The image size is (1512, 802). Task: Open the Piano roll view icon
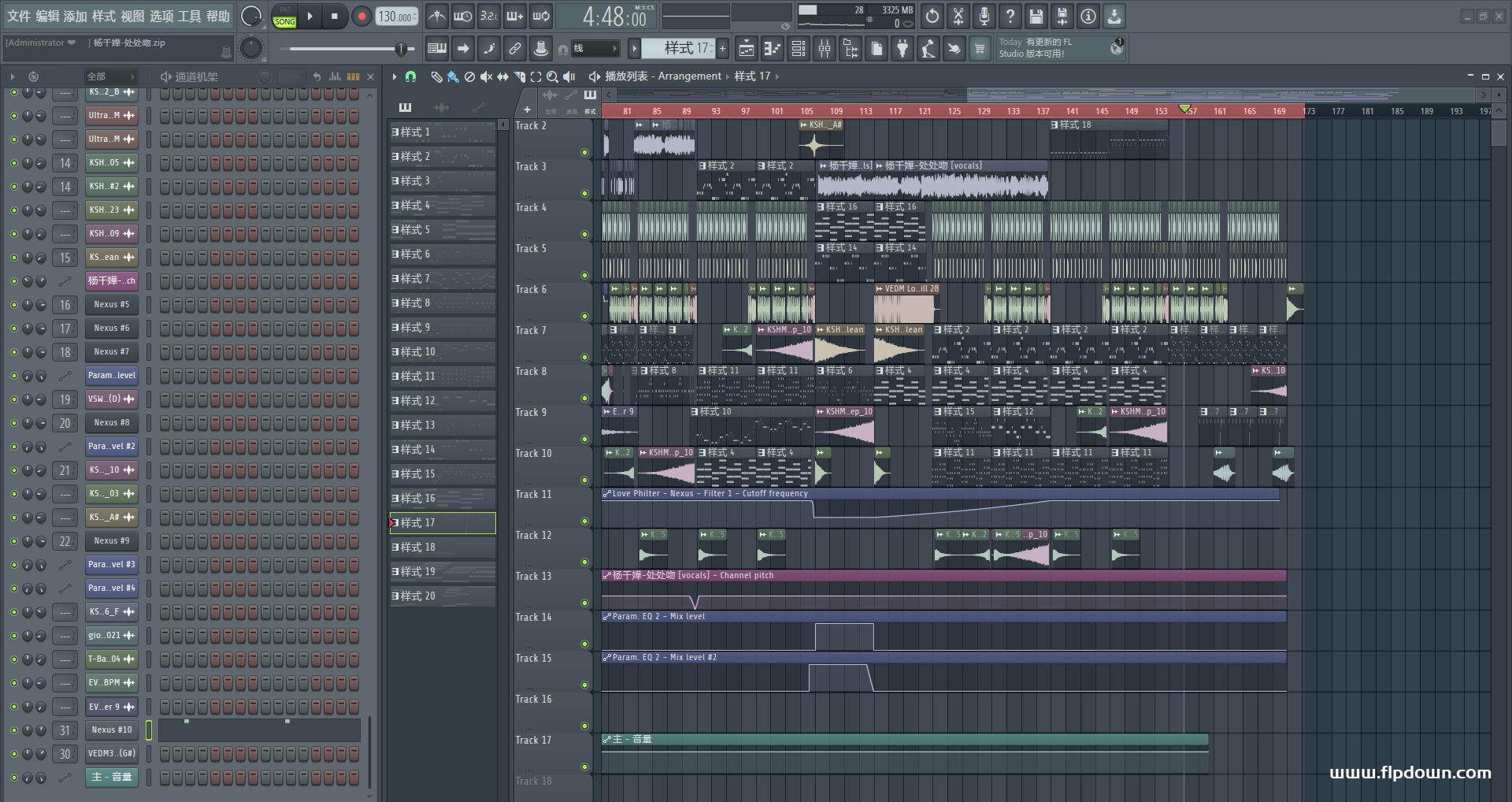[772, 49]
